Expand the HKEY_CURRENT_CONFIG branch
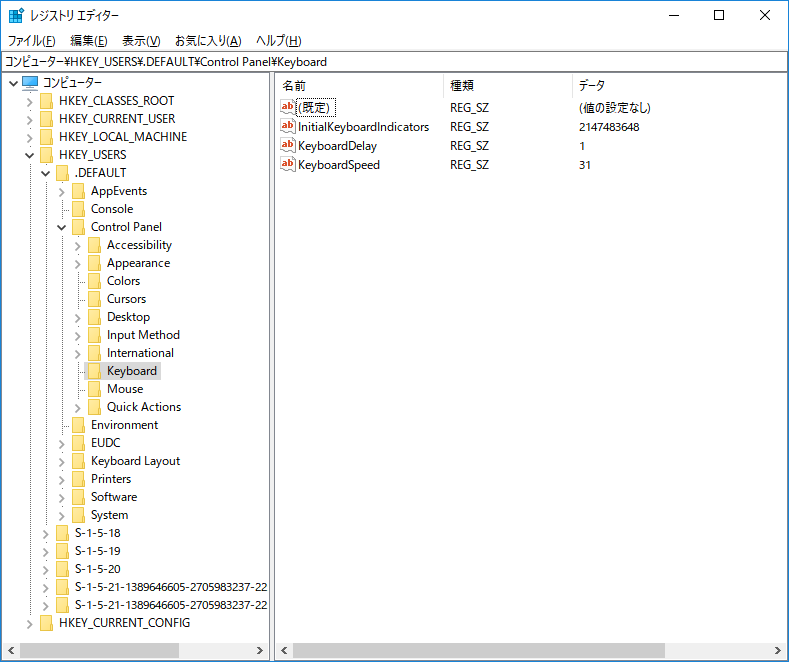 [x=30, y=624]
